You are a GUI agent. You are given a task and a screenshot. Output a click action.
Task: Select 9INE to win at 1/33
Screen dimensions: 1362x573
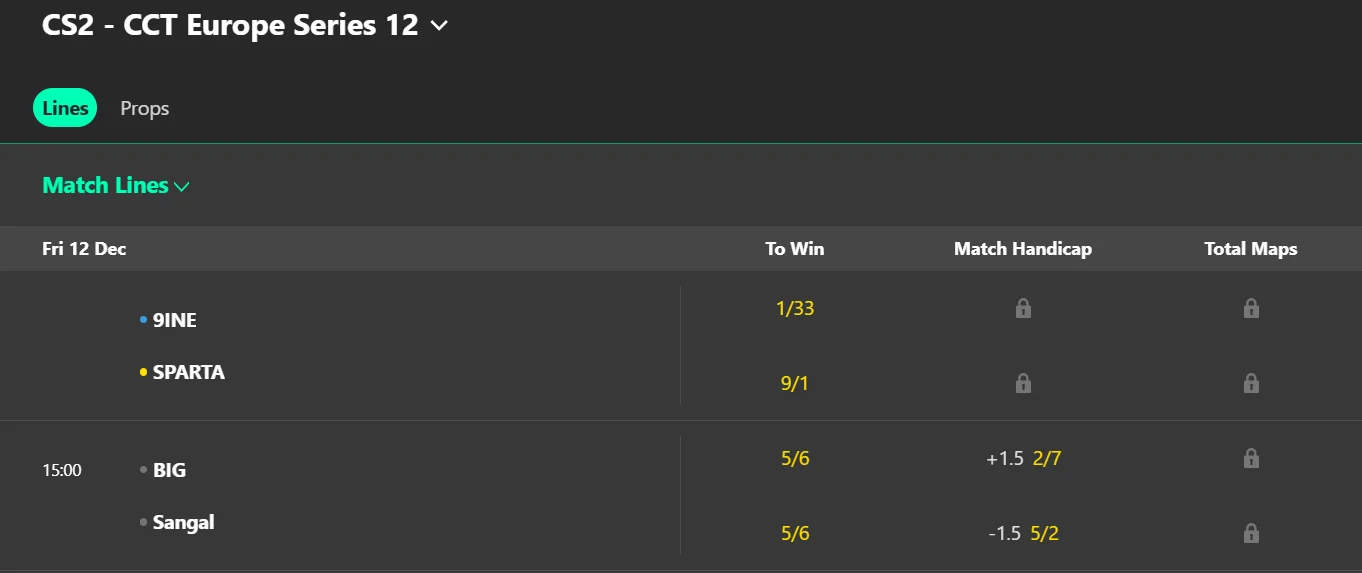[x=795, y=308]
